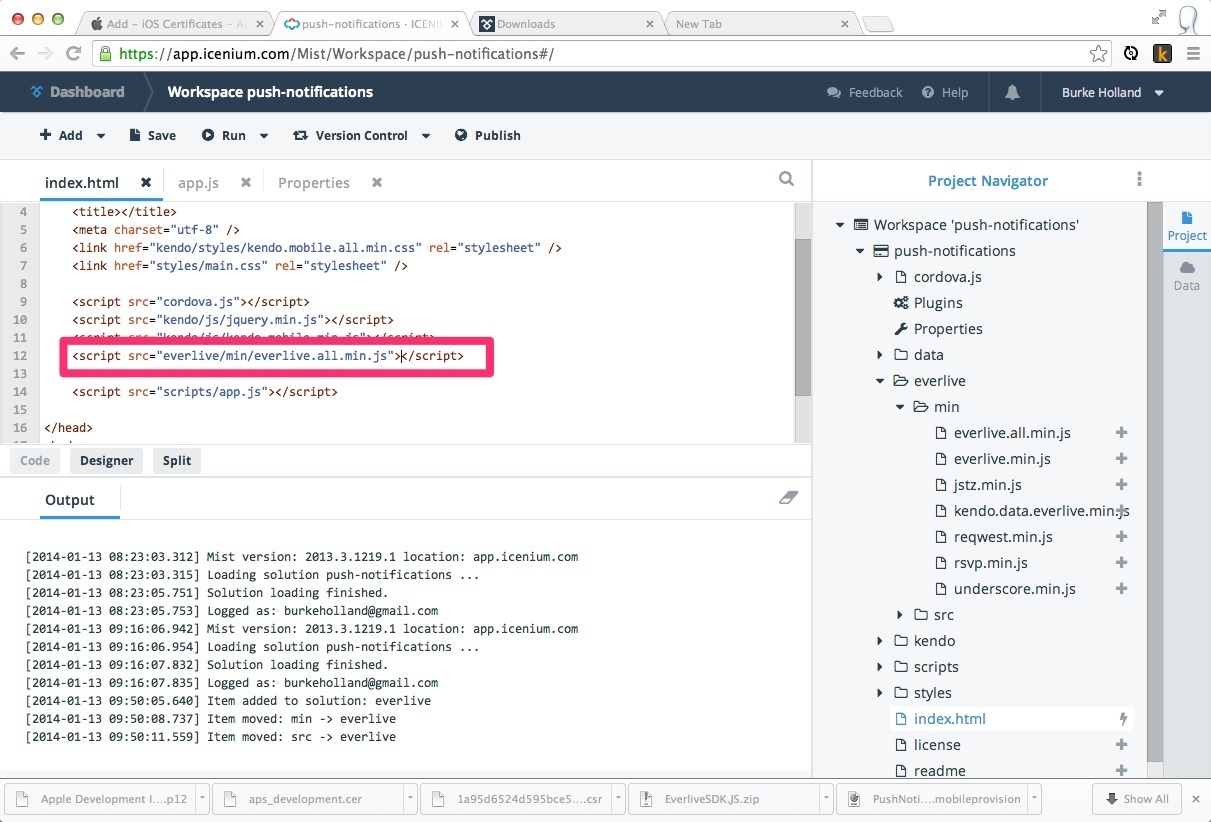Open Project Navigator options menu (three dots)

tap(1139, 180)
